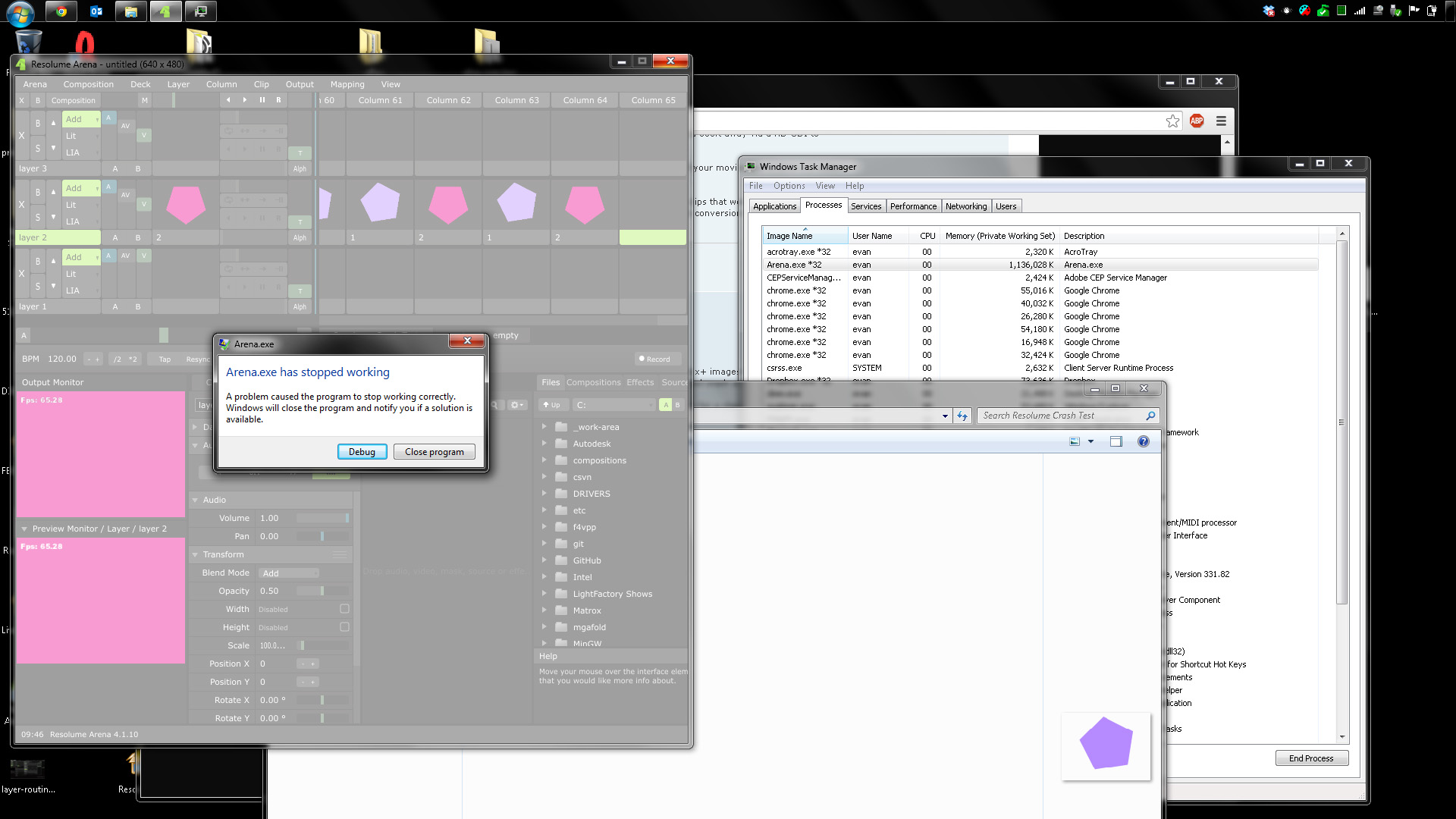Viewport: 1456px width, 819px height.
Task: Pause composition playback in Arena transport
Action: [x=262, y=100]
